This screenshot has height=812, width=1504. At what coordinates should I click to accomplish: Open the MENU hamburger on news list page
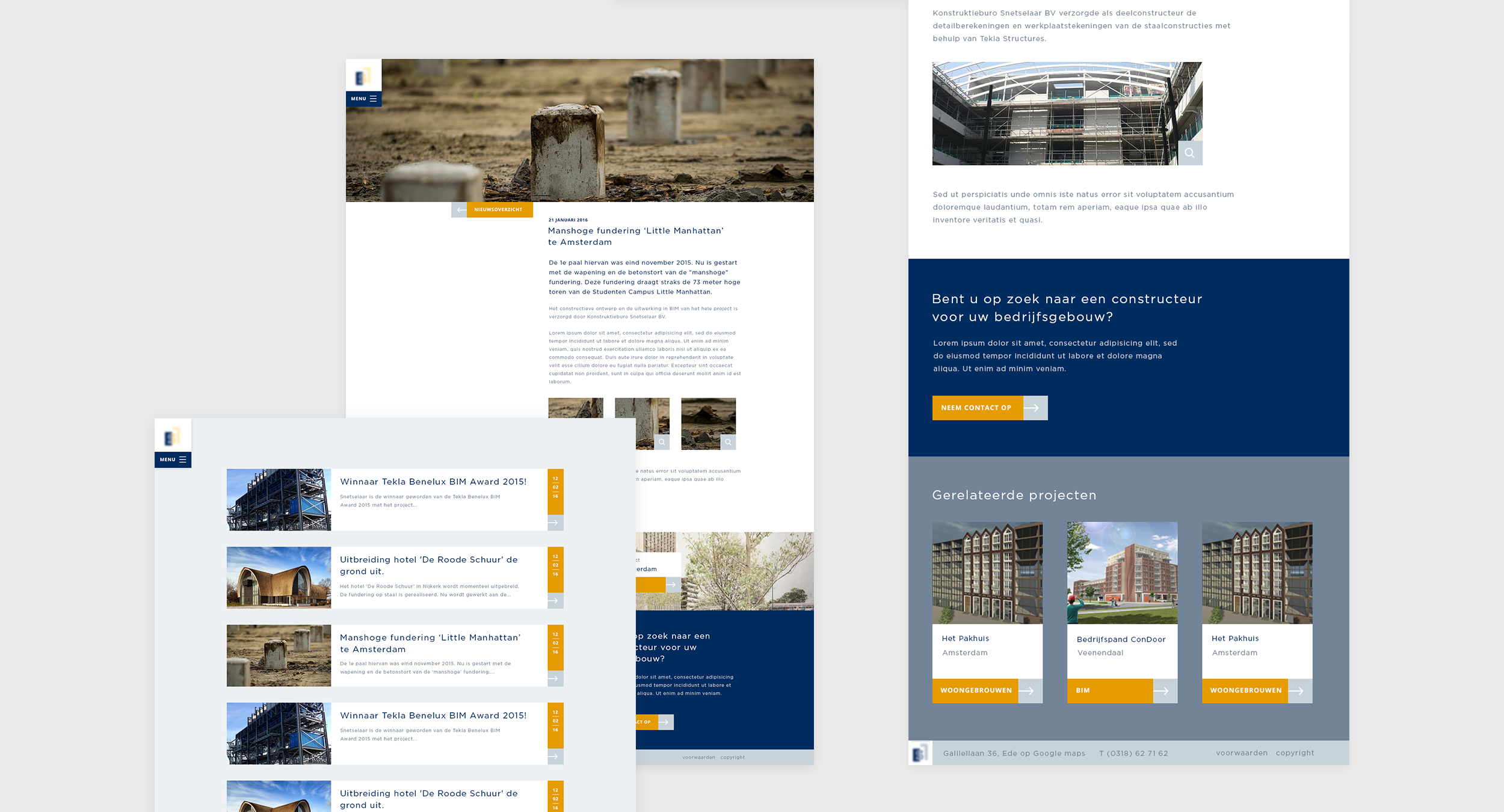tap(173, 460)
